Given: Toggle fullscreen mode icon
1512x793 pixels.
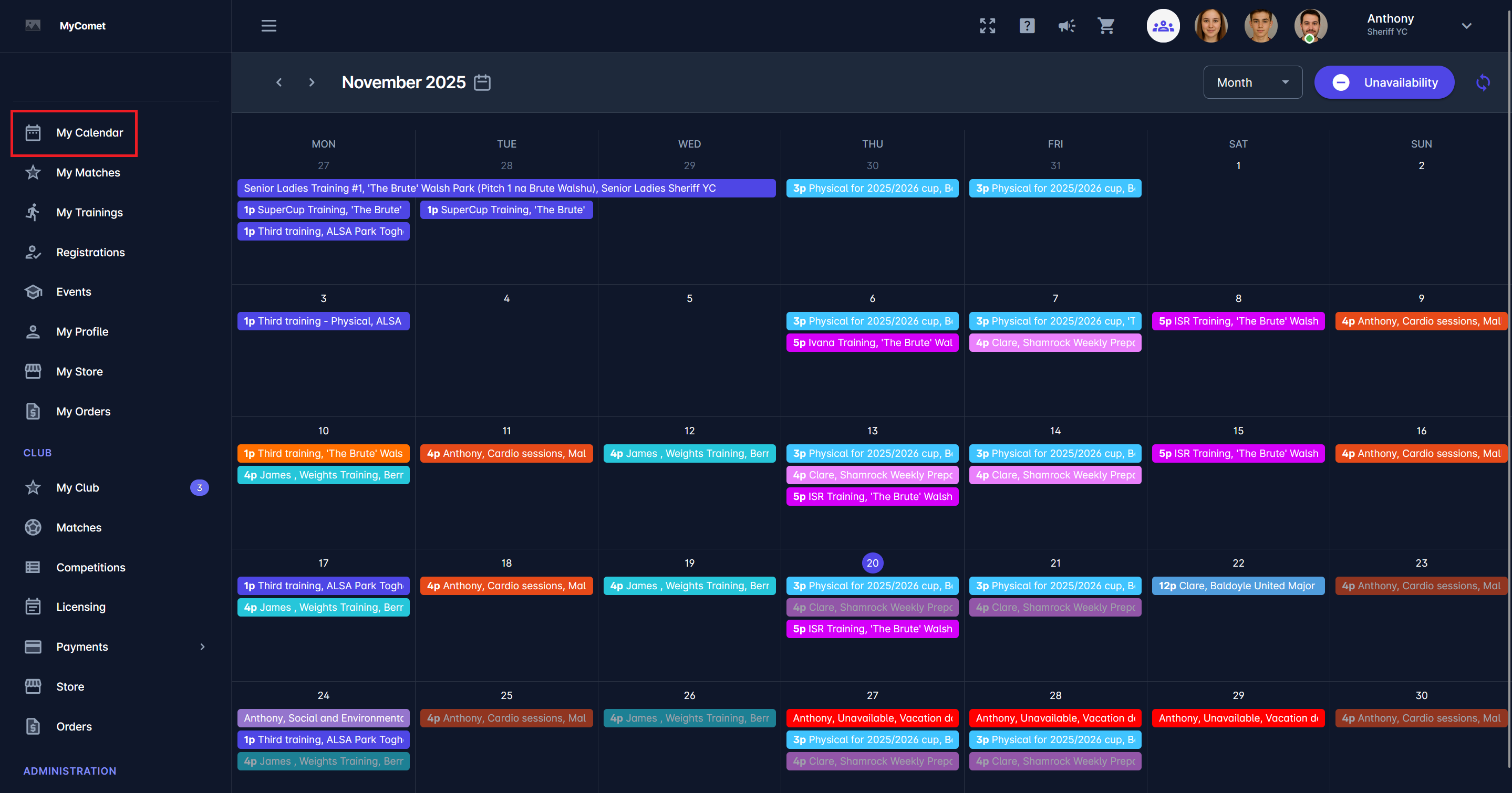Looking at the screenshot, I should [987, 26].
